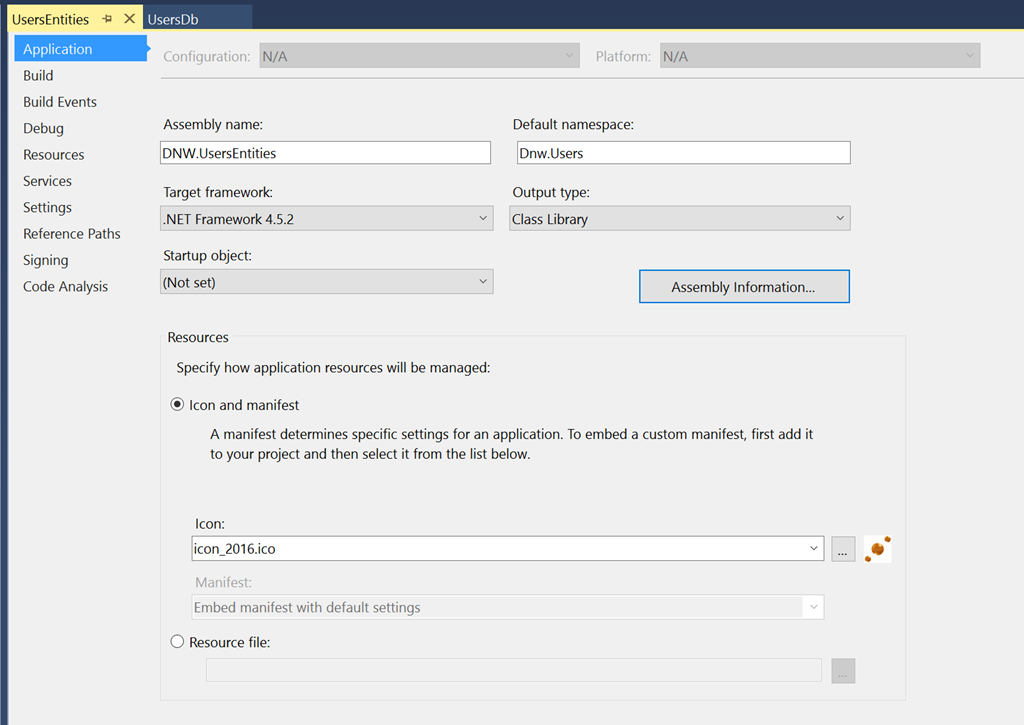Click the Default namespace text field

[x=682, y=153]
